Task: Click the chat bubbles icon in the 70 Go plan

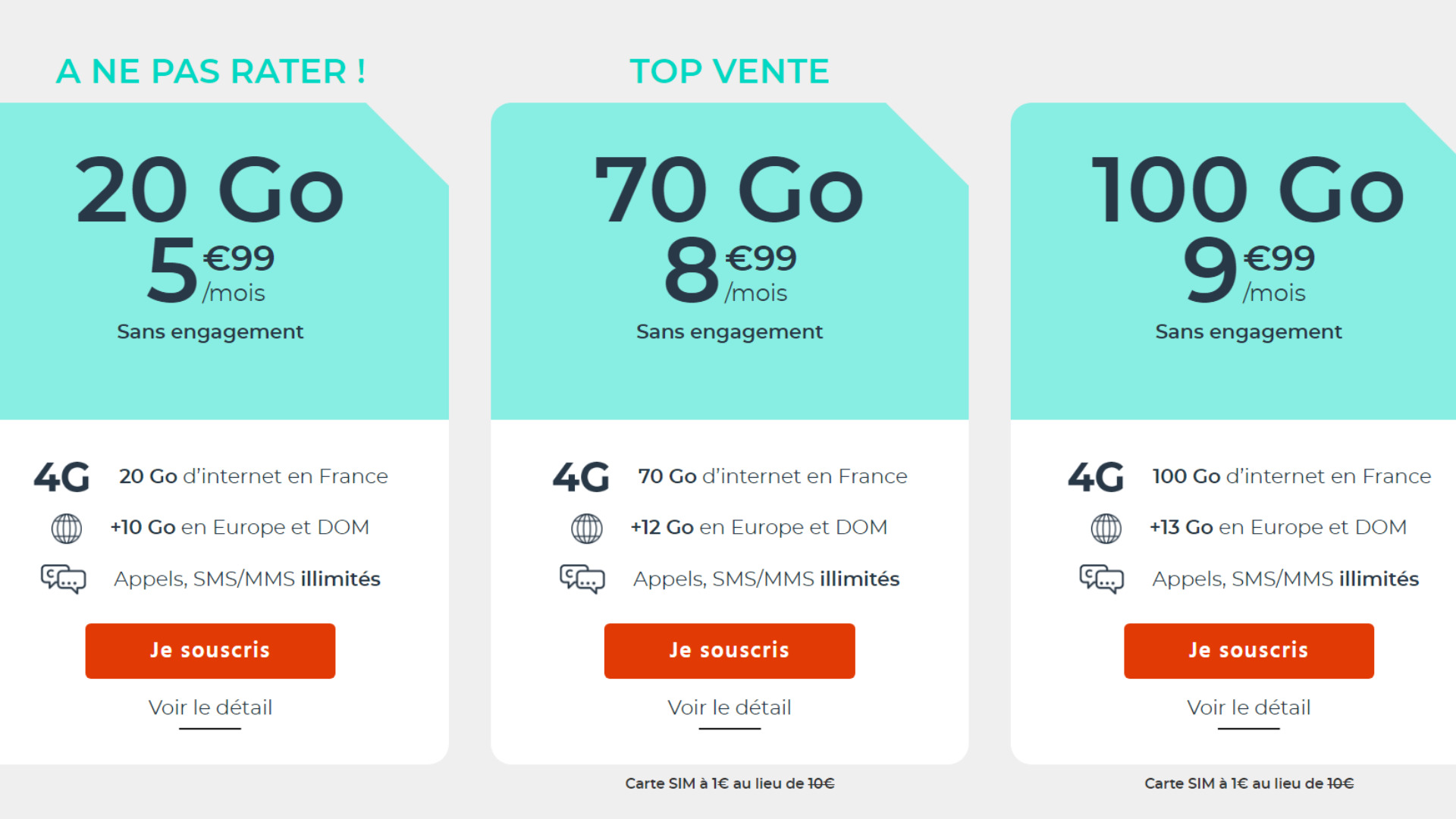Action: point(582,579)
